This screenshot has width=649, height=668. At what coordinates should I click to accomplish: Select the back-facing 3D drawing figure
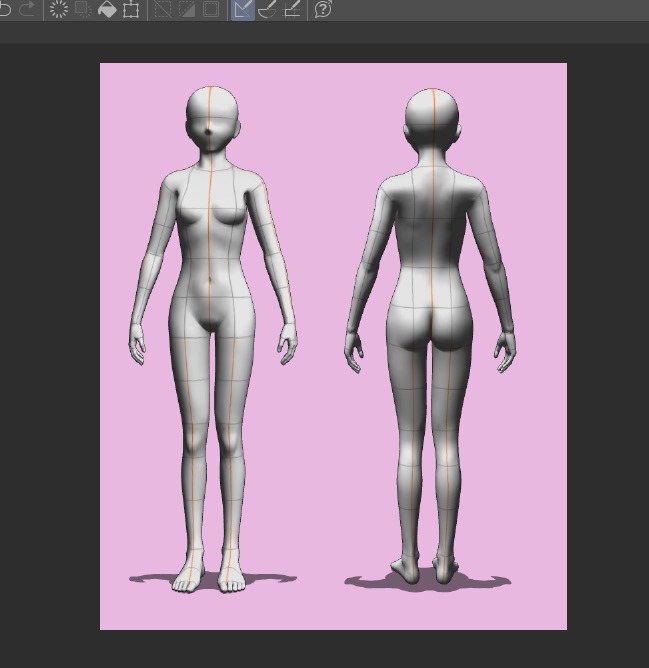430,337
